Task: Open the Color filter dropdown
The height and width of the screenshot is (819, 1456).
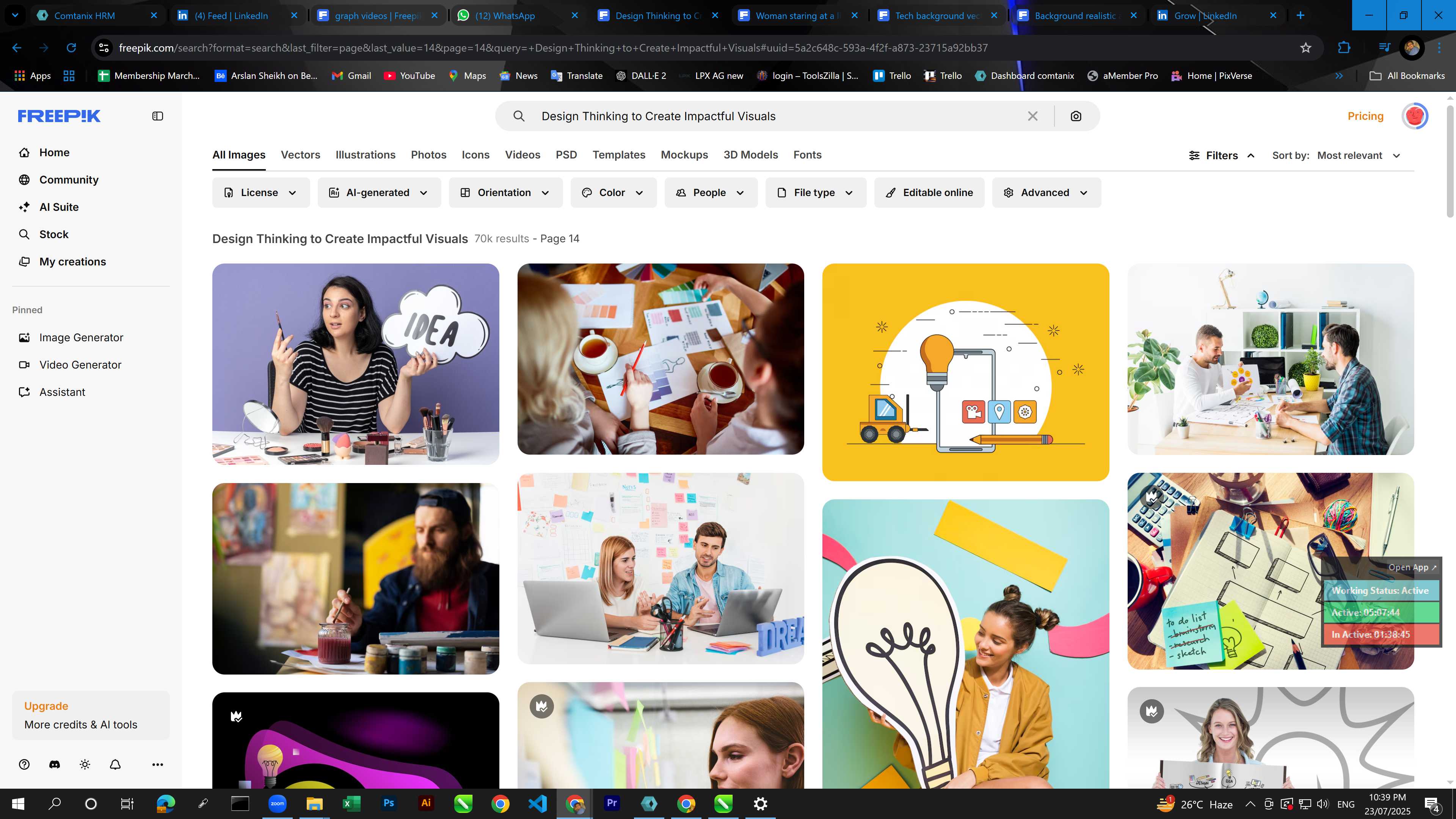Action: tap(613, 193)
